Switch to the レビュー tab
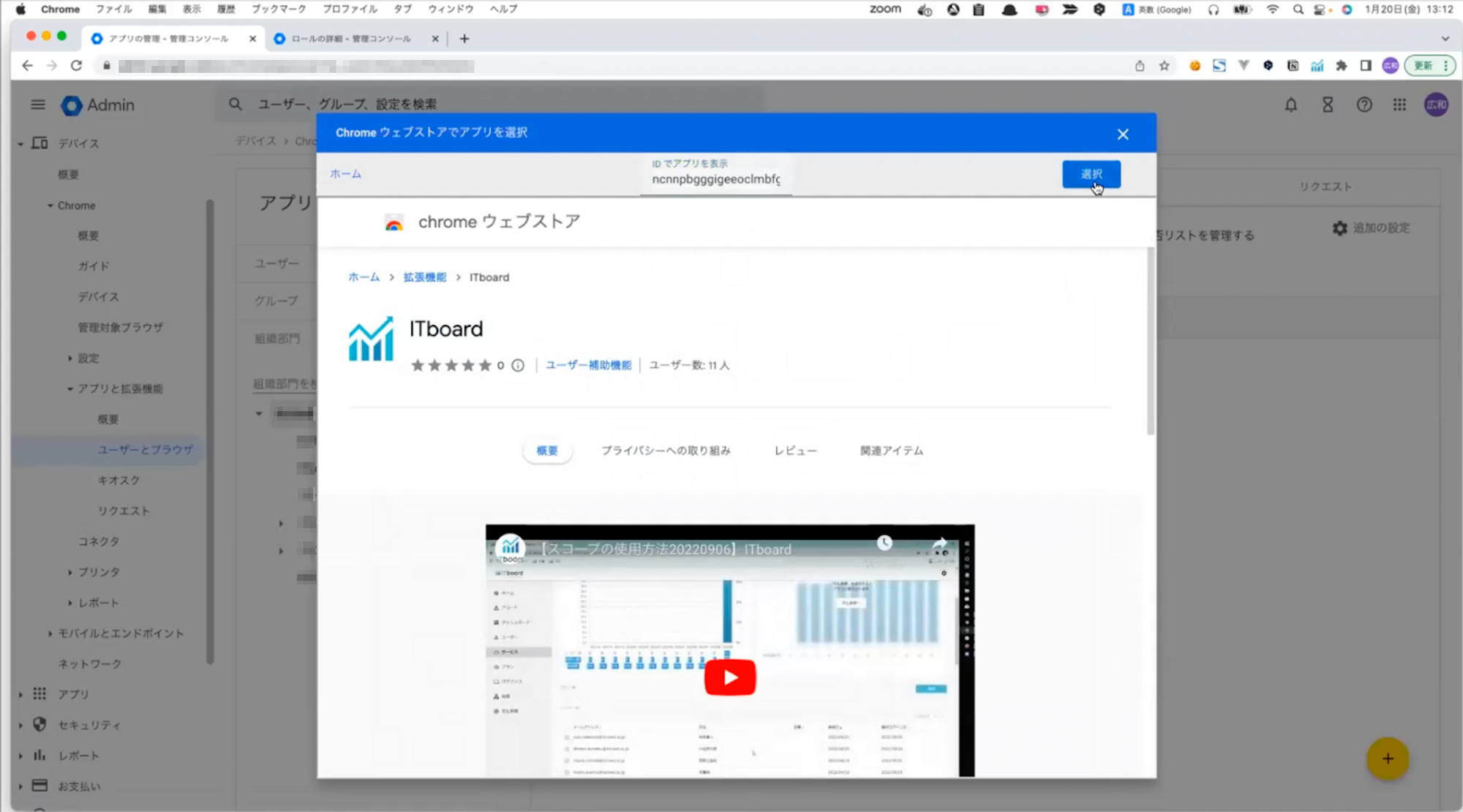Image resolution: width=1463 pixels, height=812 pixels. tap(795, 451)
